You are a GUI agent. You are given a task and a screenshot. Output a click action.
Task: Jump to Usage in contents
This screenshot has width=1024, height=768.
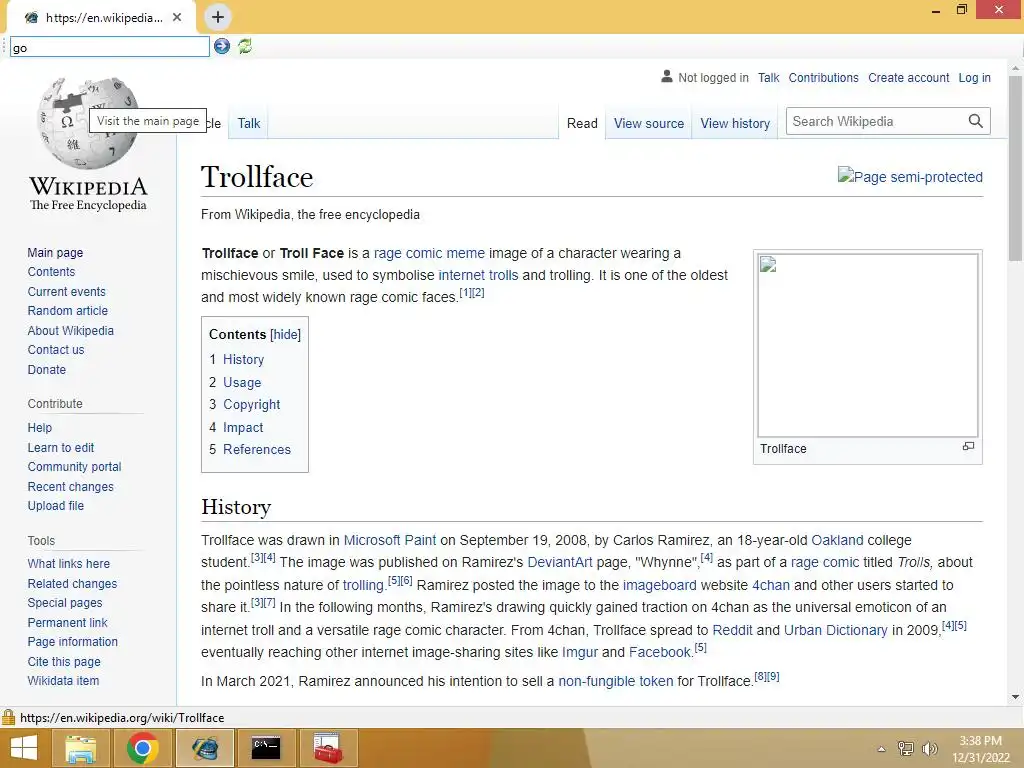point(242,382)
